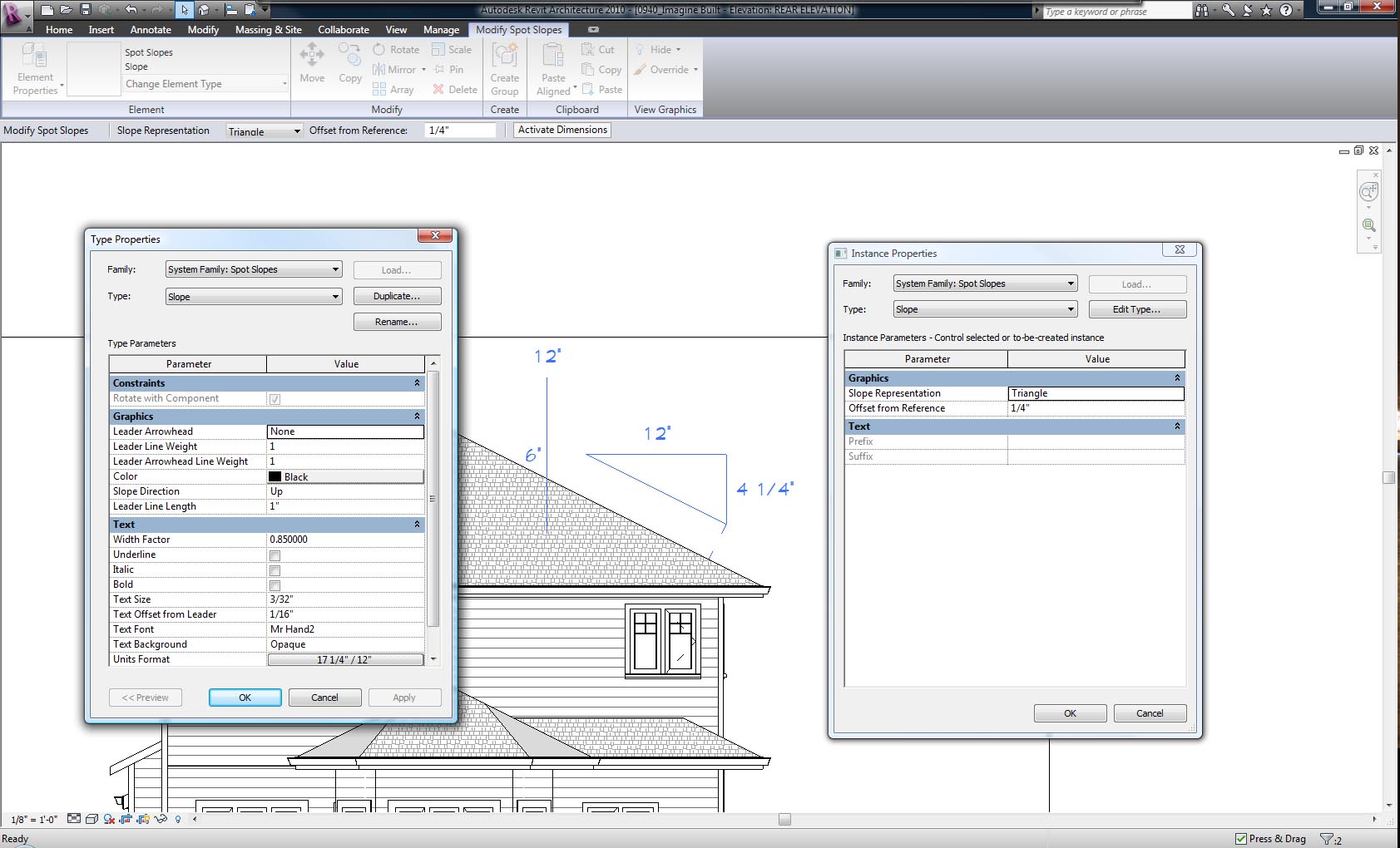Toggle the Italic checkbox
Image resolution: width=1400 pixels, height=848 pixels.
point(275,570)
